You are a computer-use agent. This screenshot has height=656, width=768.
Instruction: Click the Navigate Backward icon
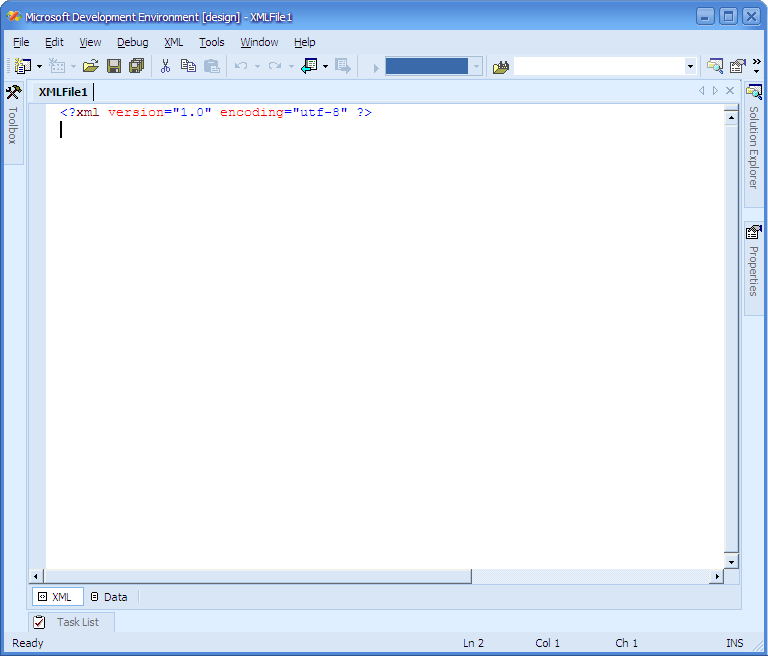point(309,66)
